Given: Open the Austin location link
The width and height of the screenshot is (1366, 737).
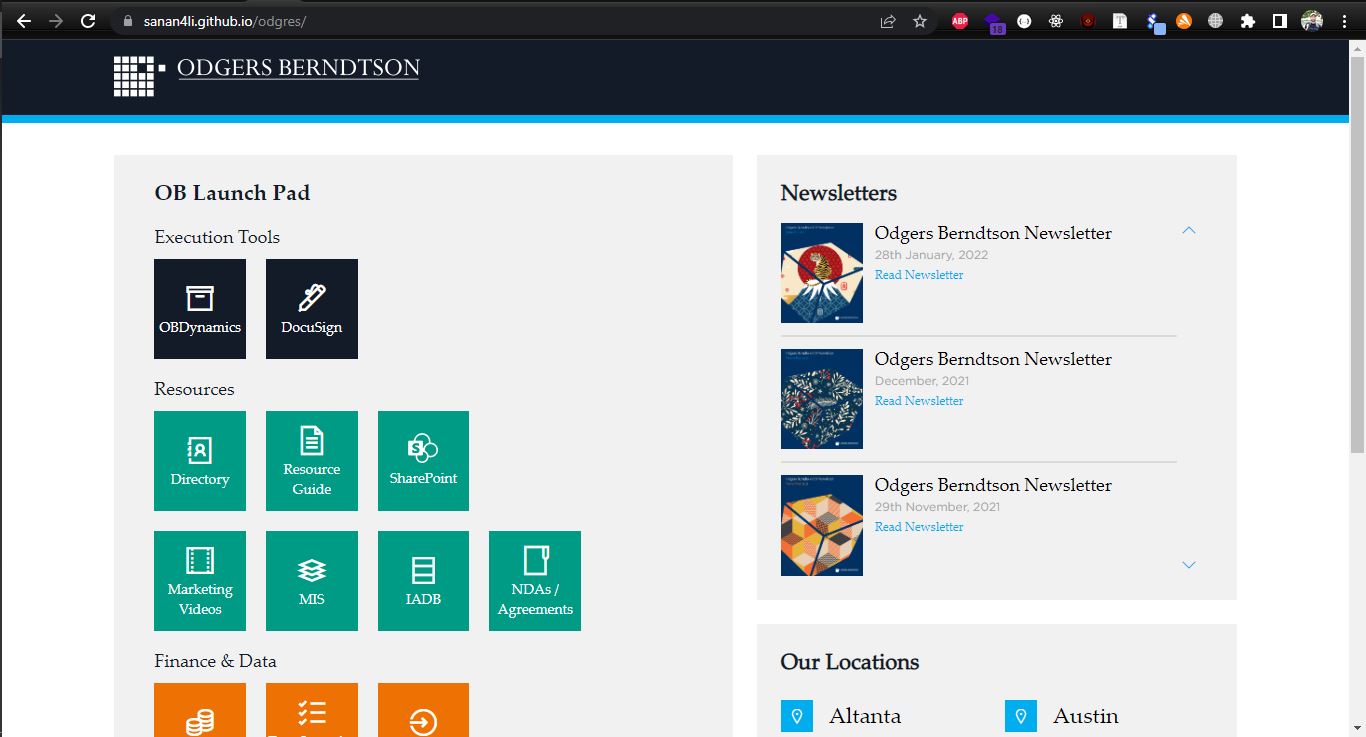Looking at the screenshot, I should pyautogui.click(x=1086, y=716).
